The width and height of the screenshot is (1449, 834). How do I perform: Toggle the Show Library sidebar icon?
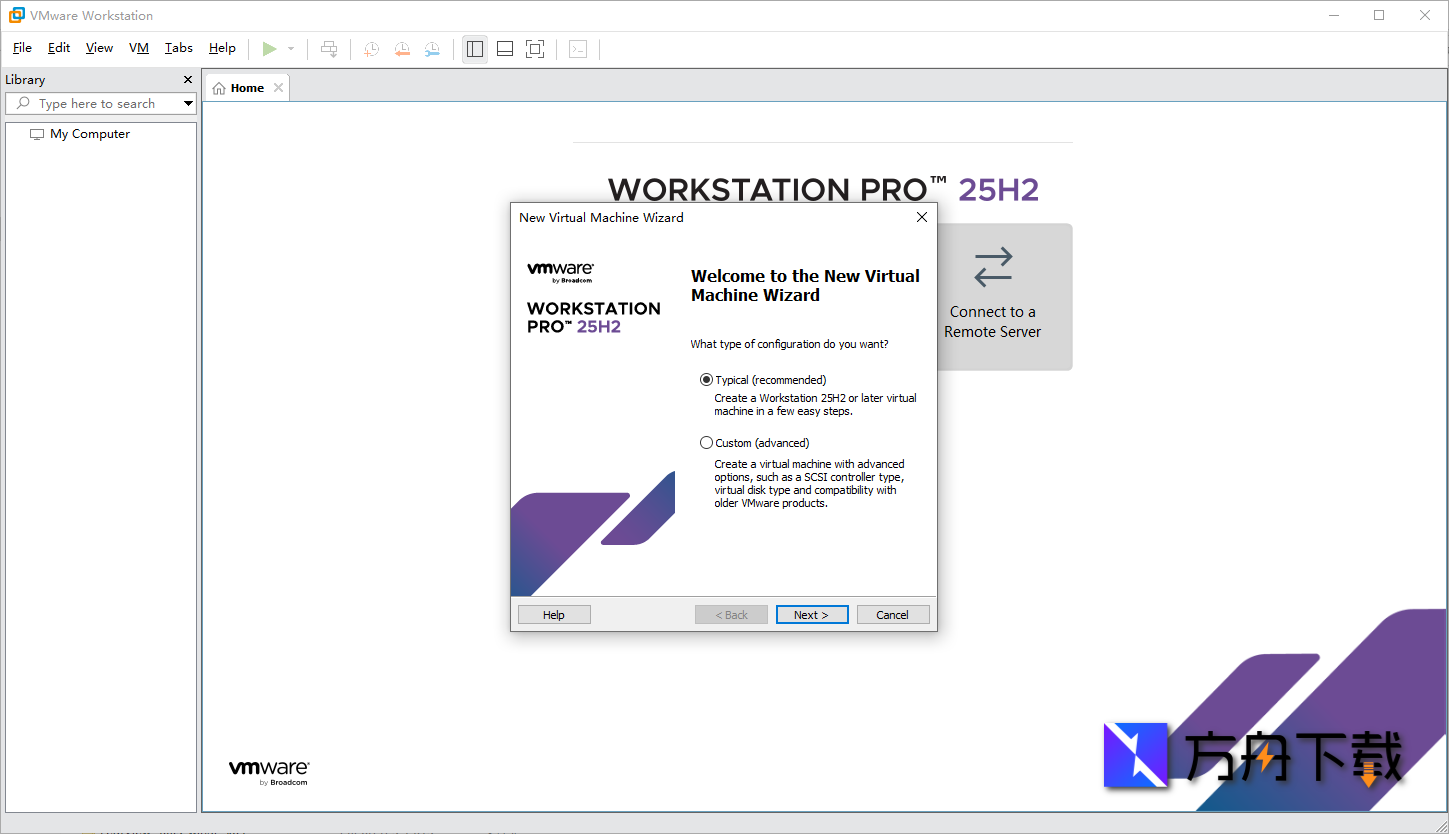coord(474,48)
